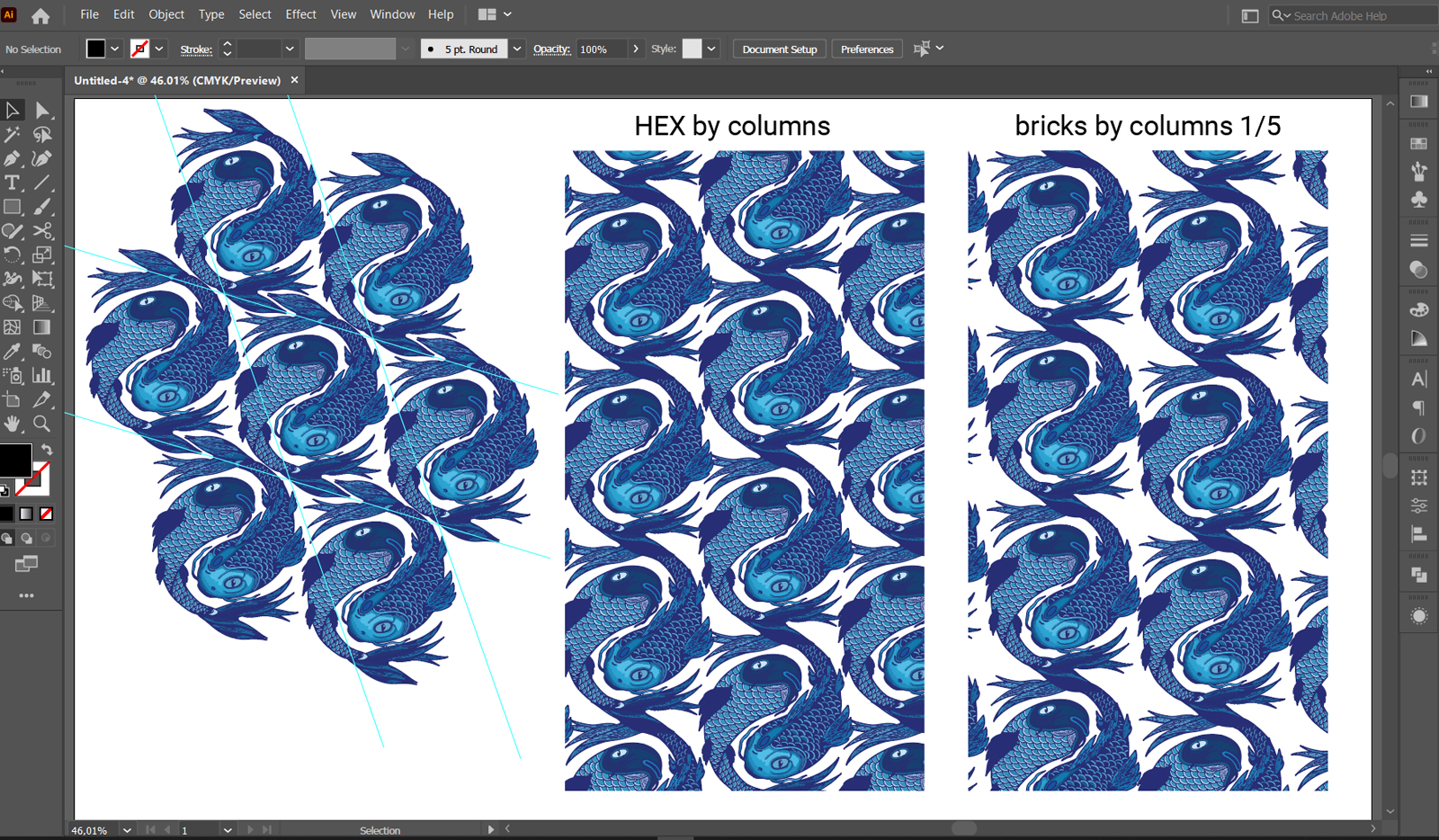
Task: Select the Zoom tool
Action: coord(42,424)
